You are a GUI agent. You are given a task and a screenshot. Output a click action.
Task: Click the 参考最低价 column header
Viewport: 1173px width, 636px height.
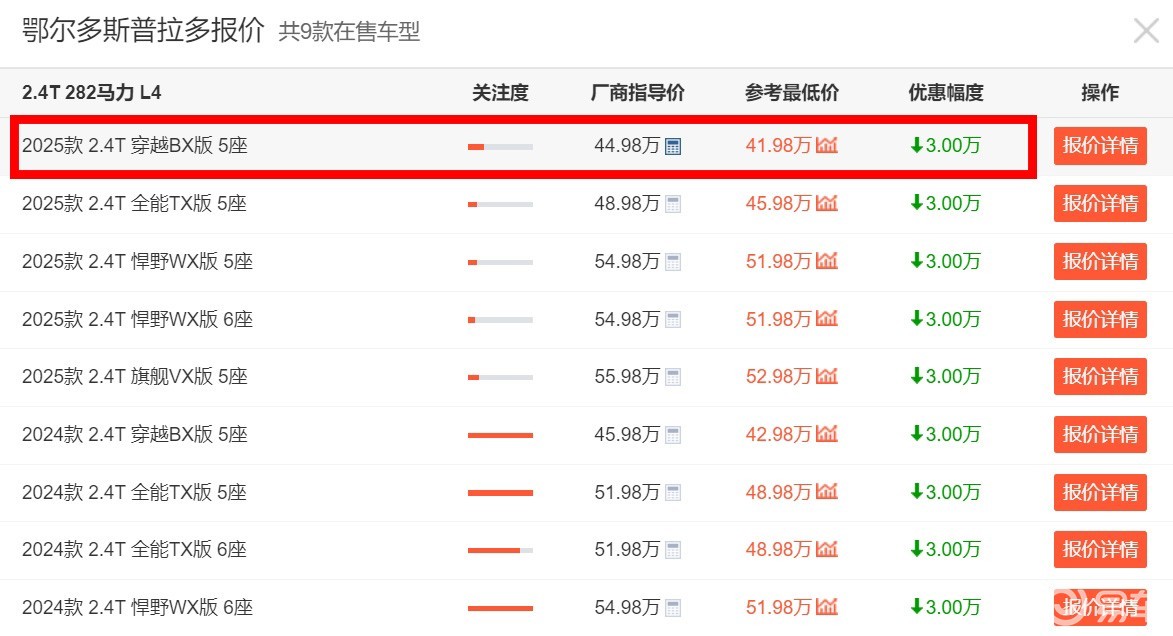(x=791, y=93)
